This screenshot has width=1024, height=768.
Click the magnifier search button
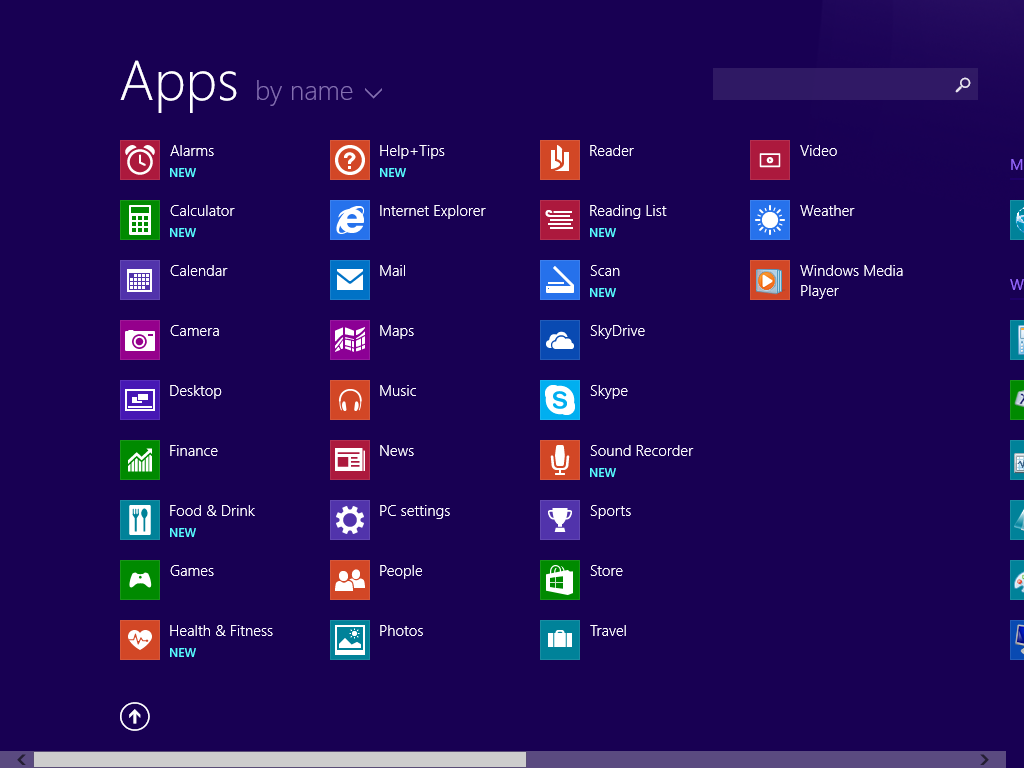click(x=963, y=84)
